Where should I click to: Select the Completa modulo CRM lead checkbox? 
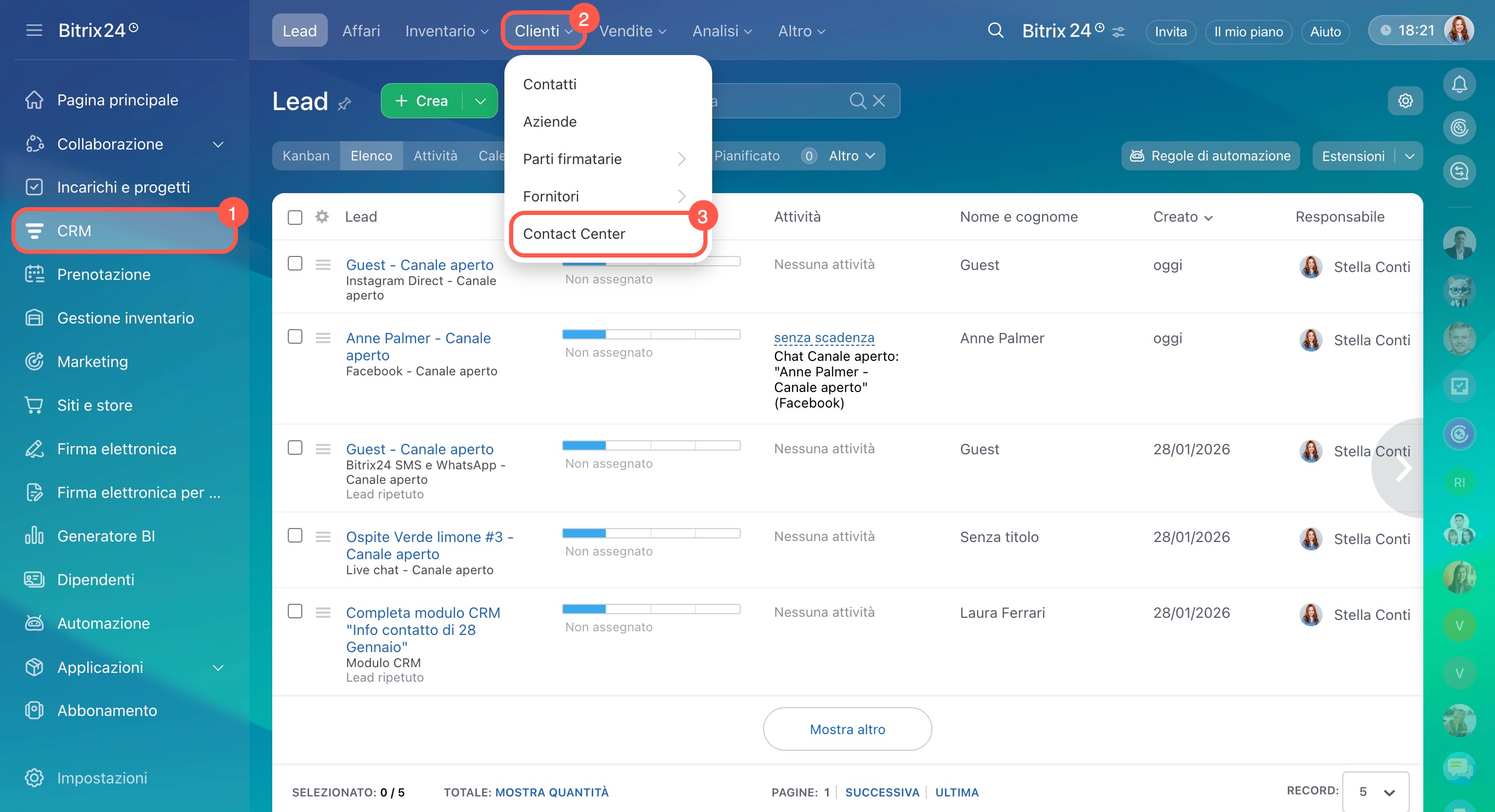(x=295, y=611)
